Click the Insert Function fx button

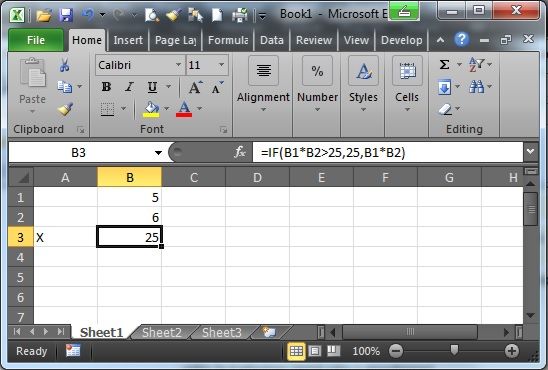coord(240,152)
